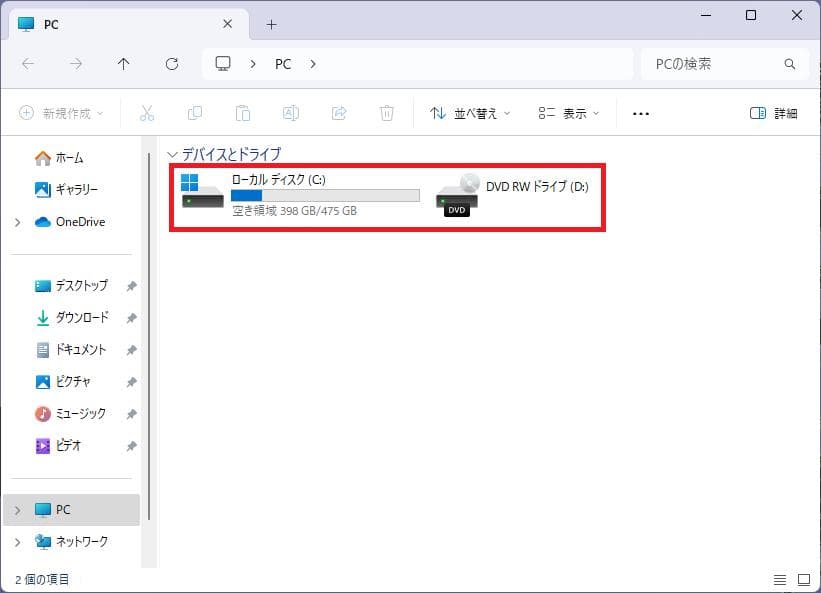
Task: Cut the selection using the scissors icon
Action: click(x=147, y=113)
